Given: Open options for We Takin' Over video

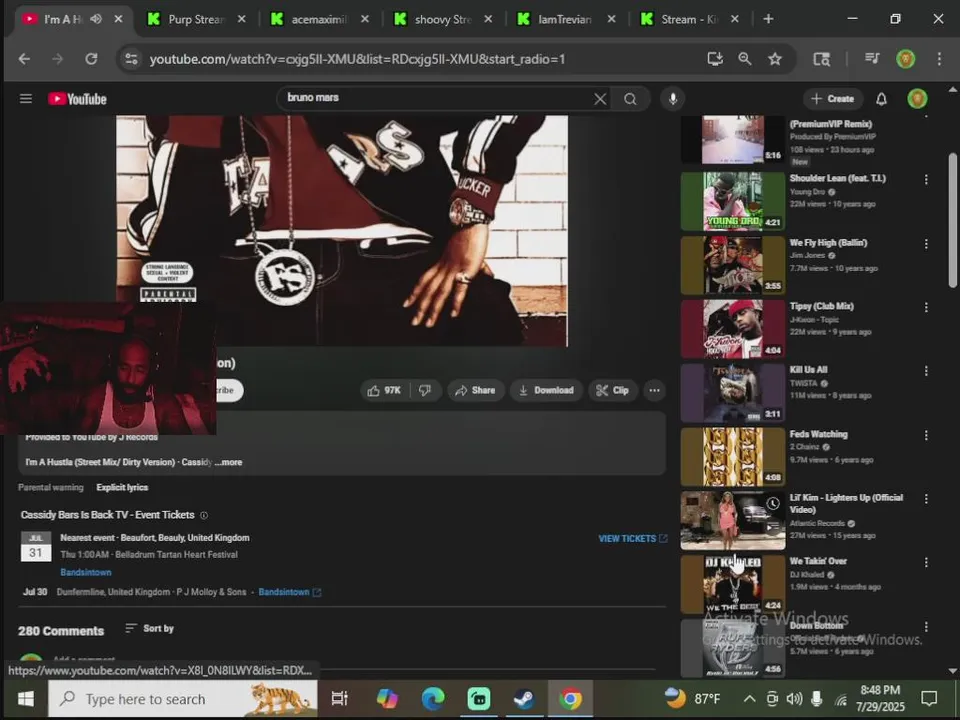Looking at the screenshot, I should click(926, 562).
